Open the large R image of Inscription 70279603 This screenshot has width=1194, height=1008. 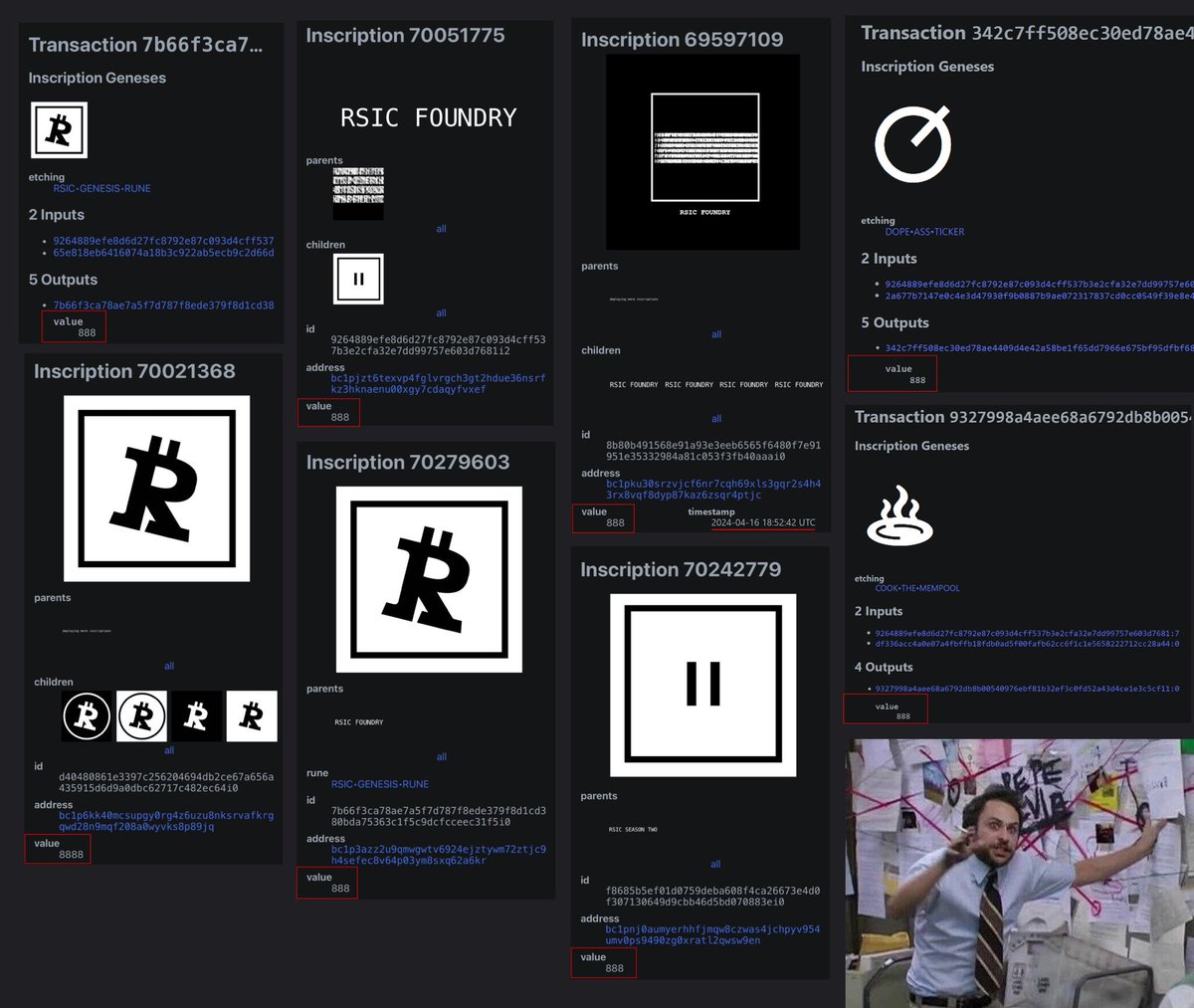pos(429,579)
